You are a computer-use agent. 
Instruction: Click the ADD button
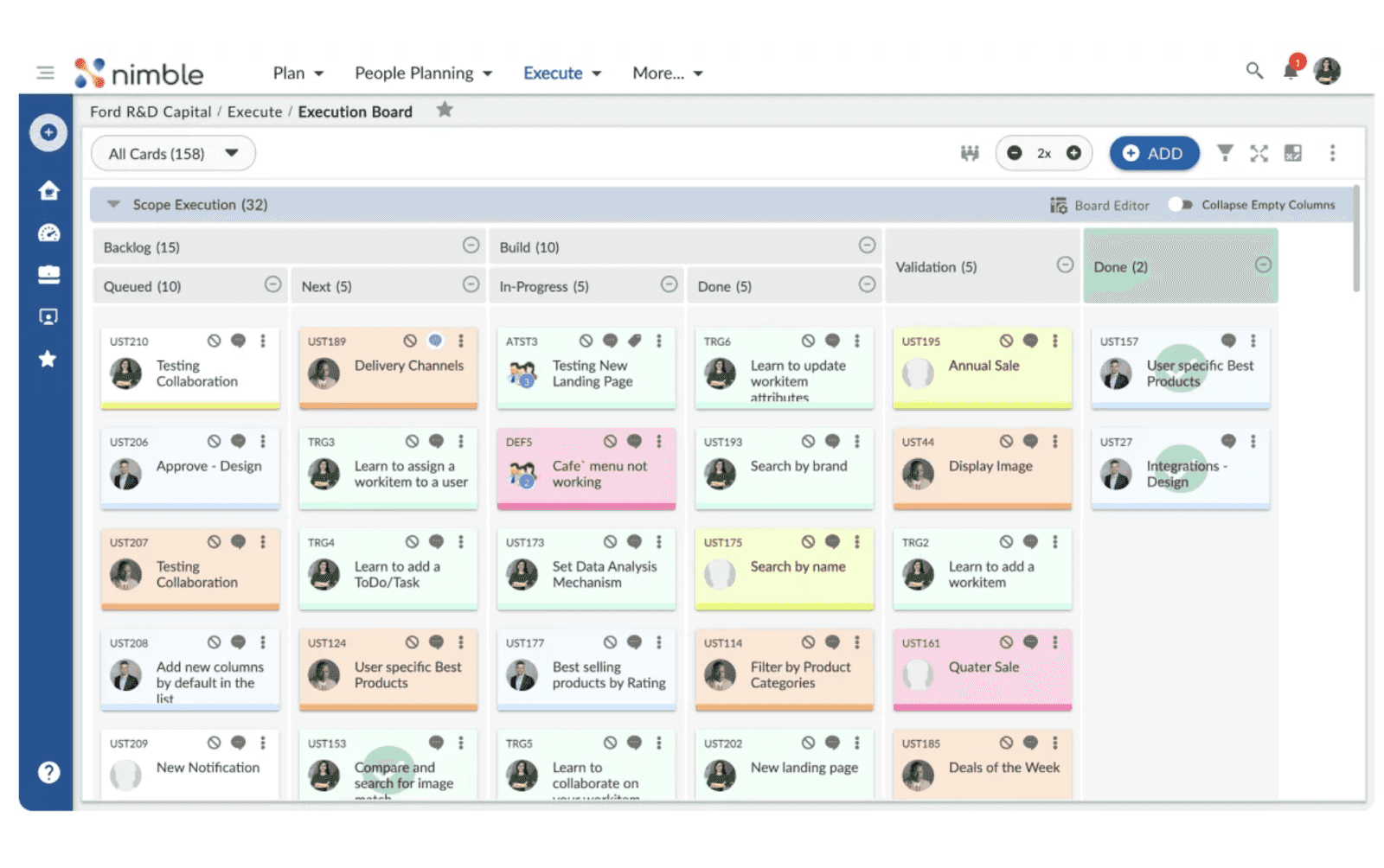coord(1154,153)
